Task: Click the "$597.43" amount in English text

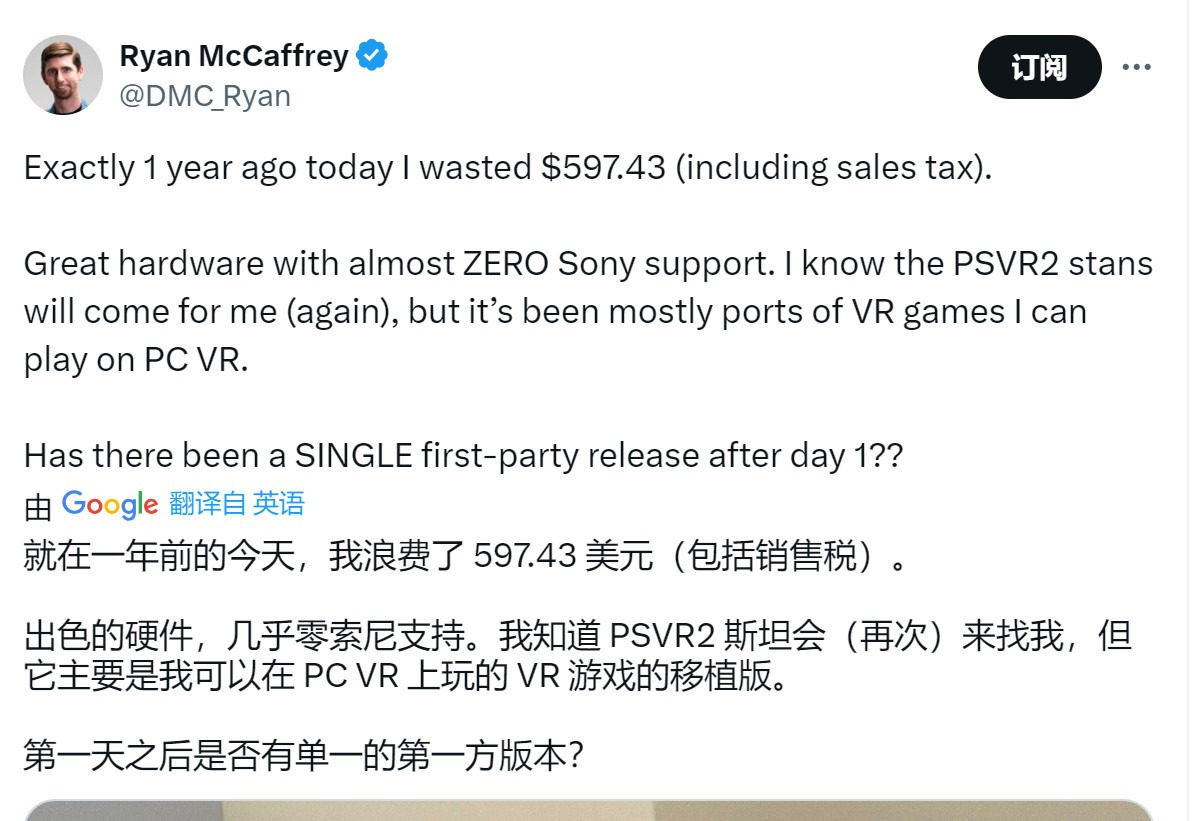Action: (603, 167)
